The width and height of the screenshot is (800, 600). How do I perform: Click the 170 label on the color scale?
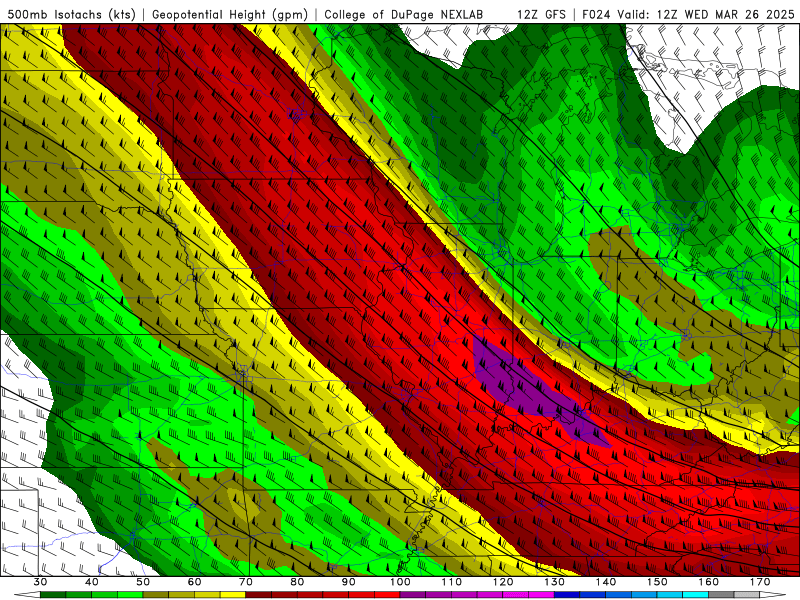(760, 582)
